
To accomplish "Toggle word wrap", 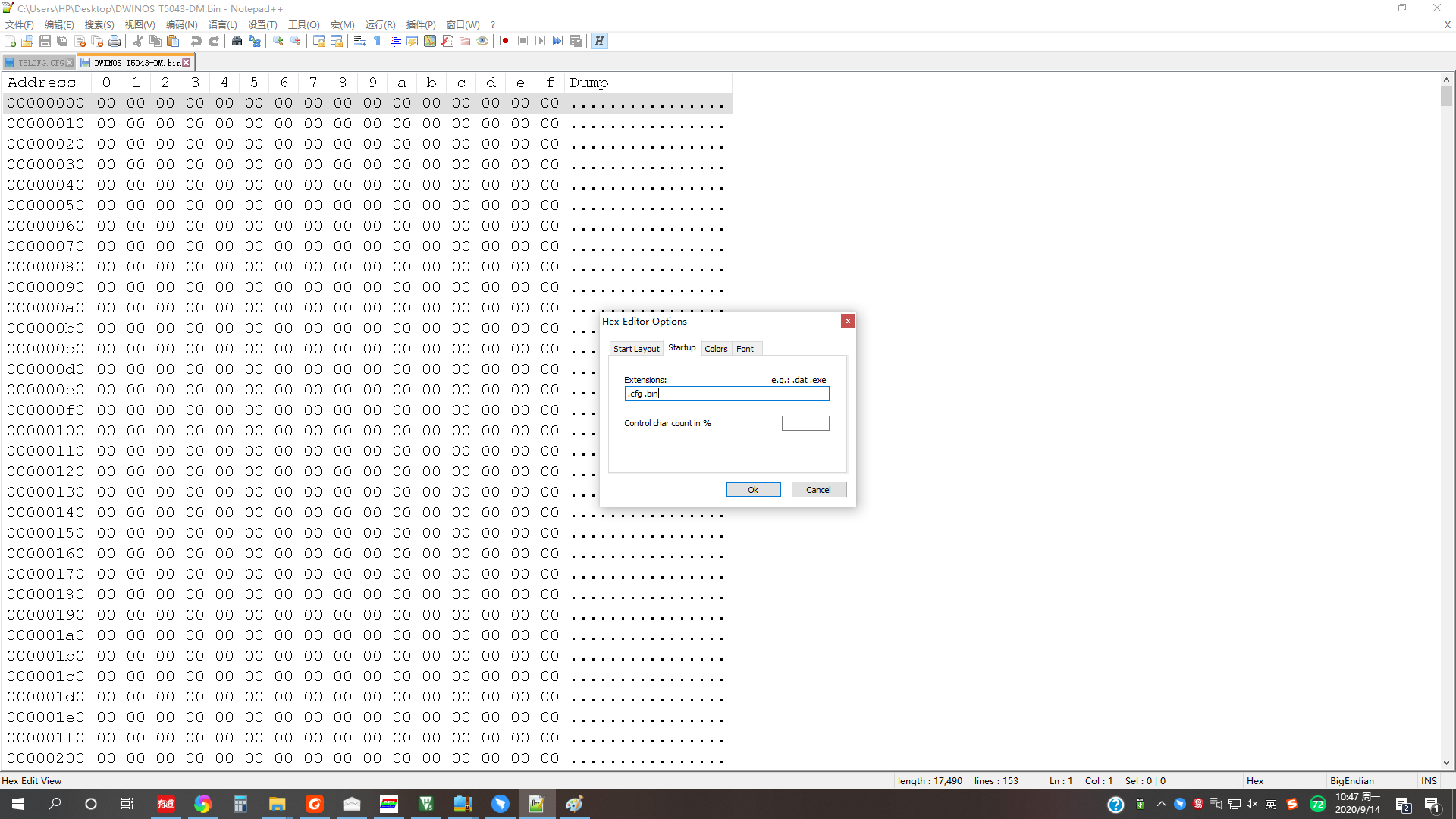I will (x=360, y=41).
